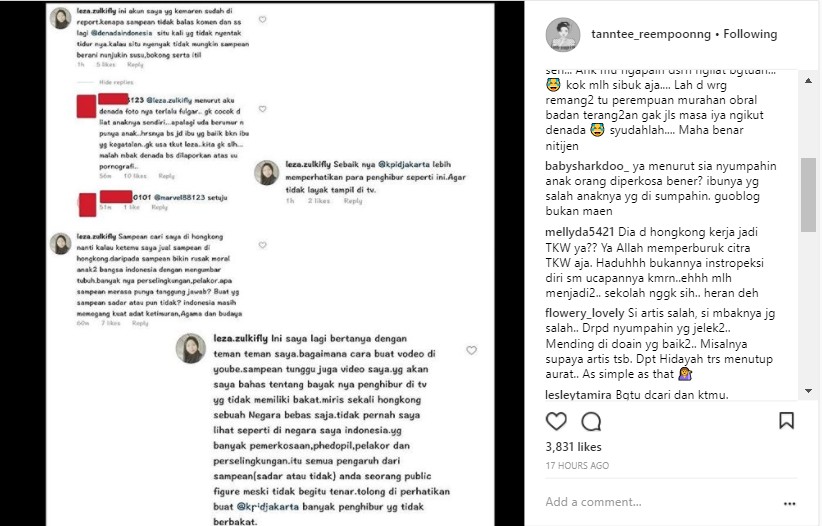The height and width of the screenshot is (526, 822).
Task: Open flowery_lovely commenter profile
Action: pyautogui.click(x=585, y=314)
